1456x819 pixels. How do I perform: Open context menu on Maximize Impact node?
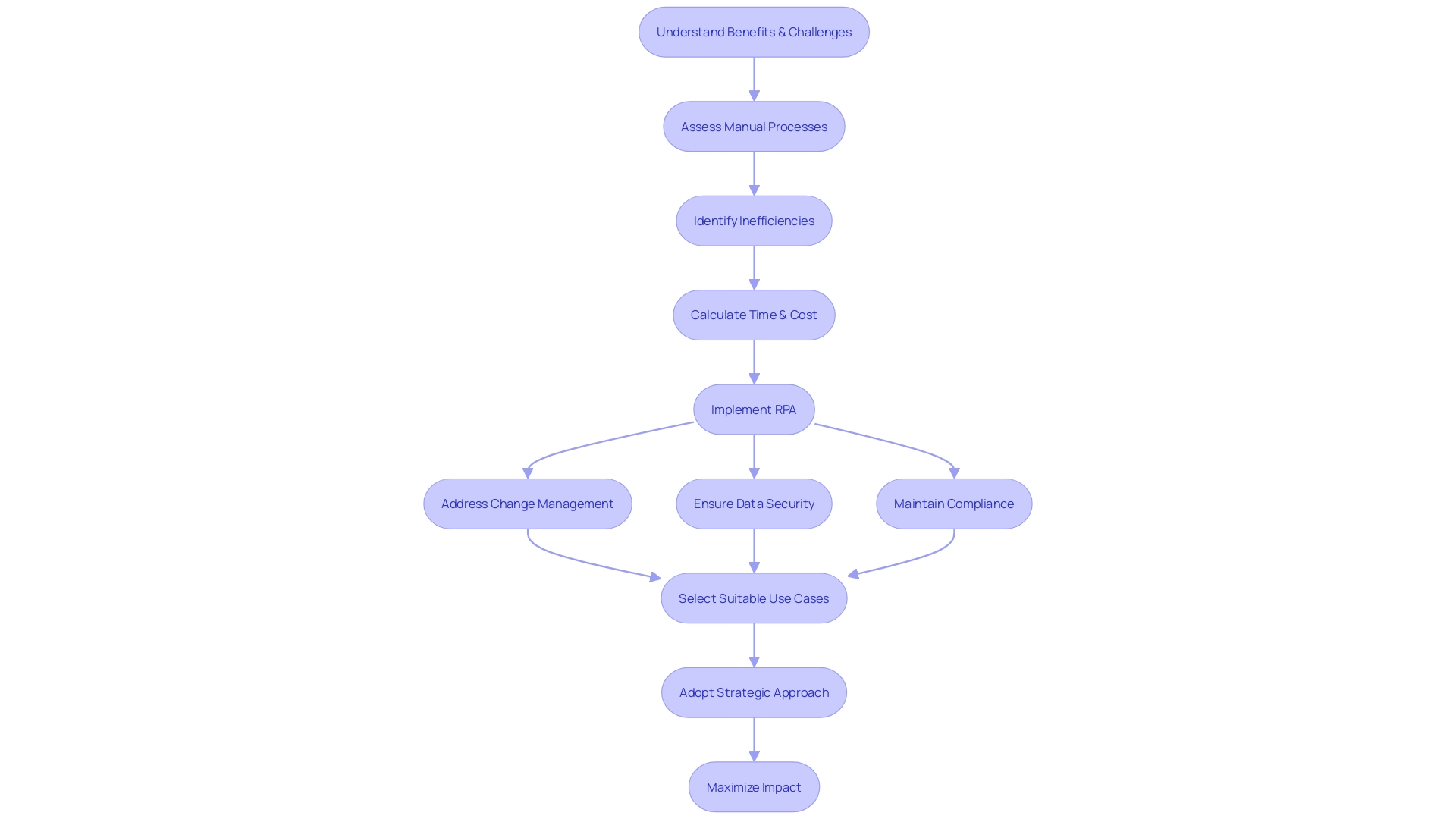tap(754, 786)
